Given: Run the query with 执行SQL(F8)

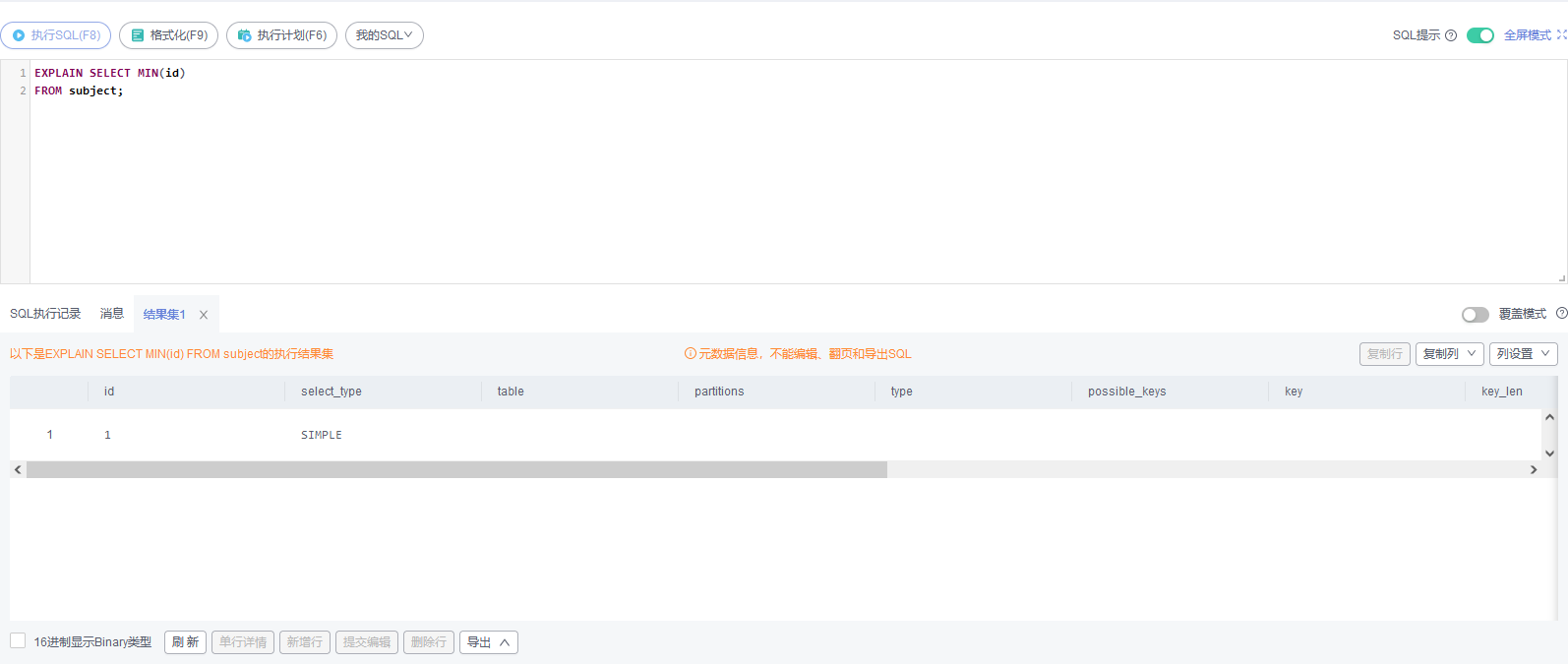Looking at the screenshot, I should 56,35.
